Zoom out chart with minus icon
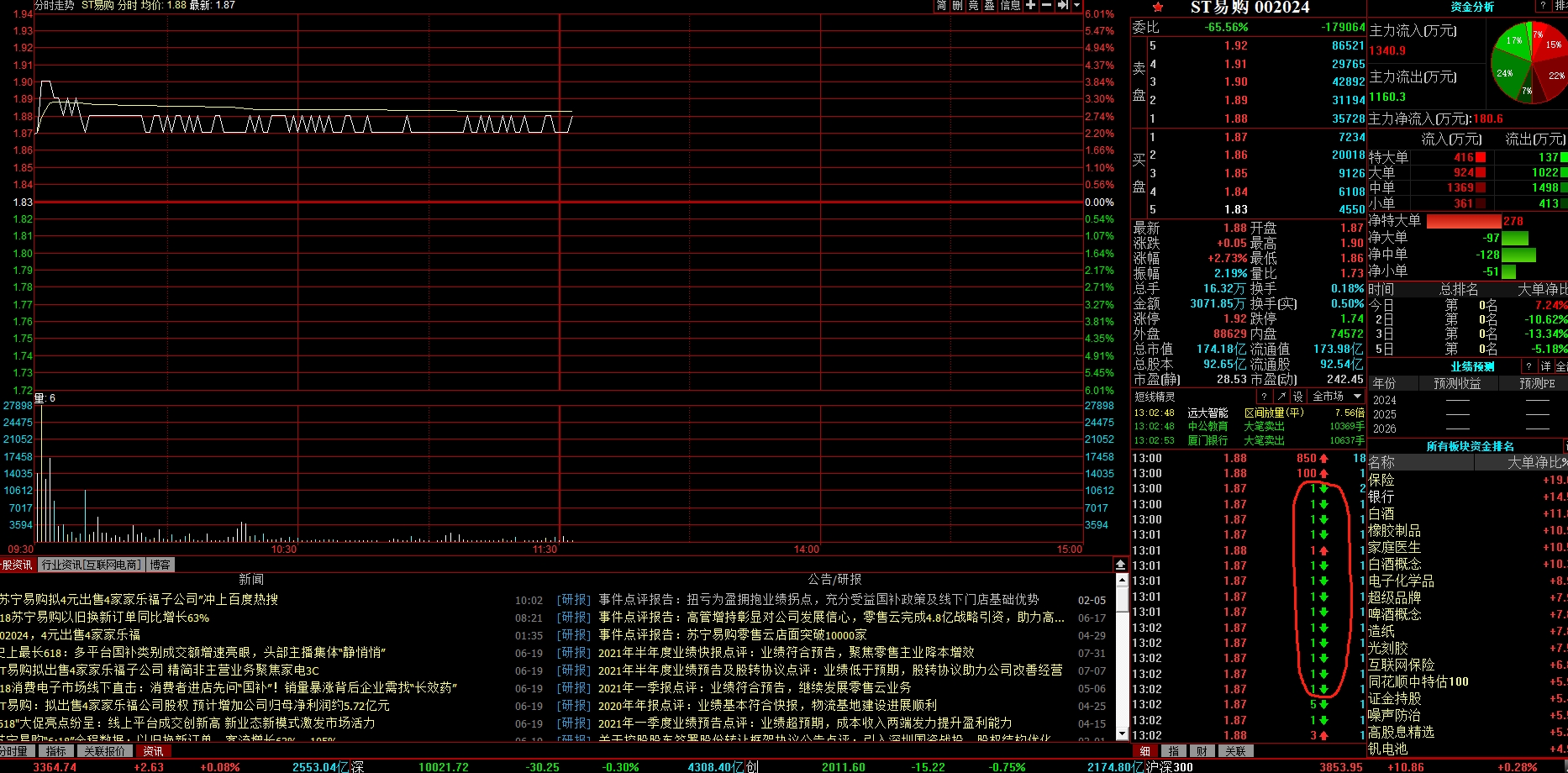 (x=1047, y=5)
